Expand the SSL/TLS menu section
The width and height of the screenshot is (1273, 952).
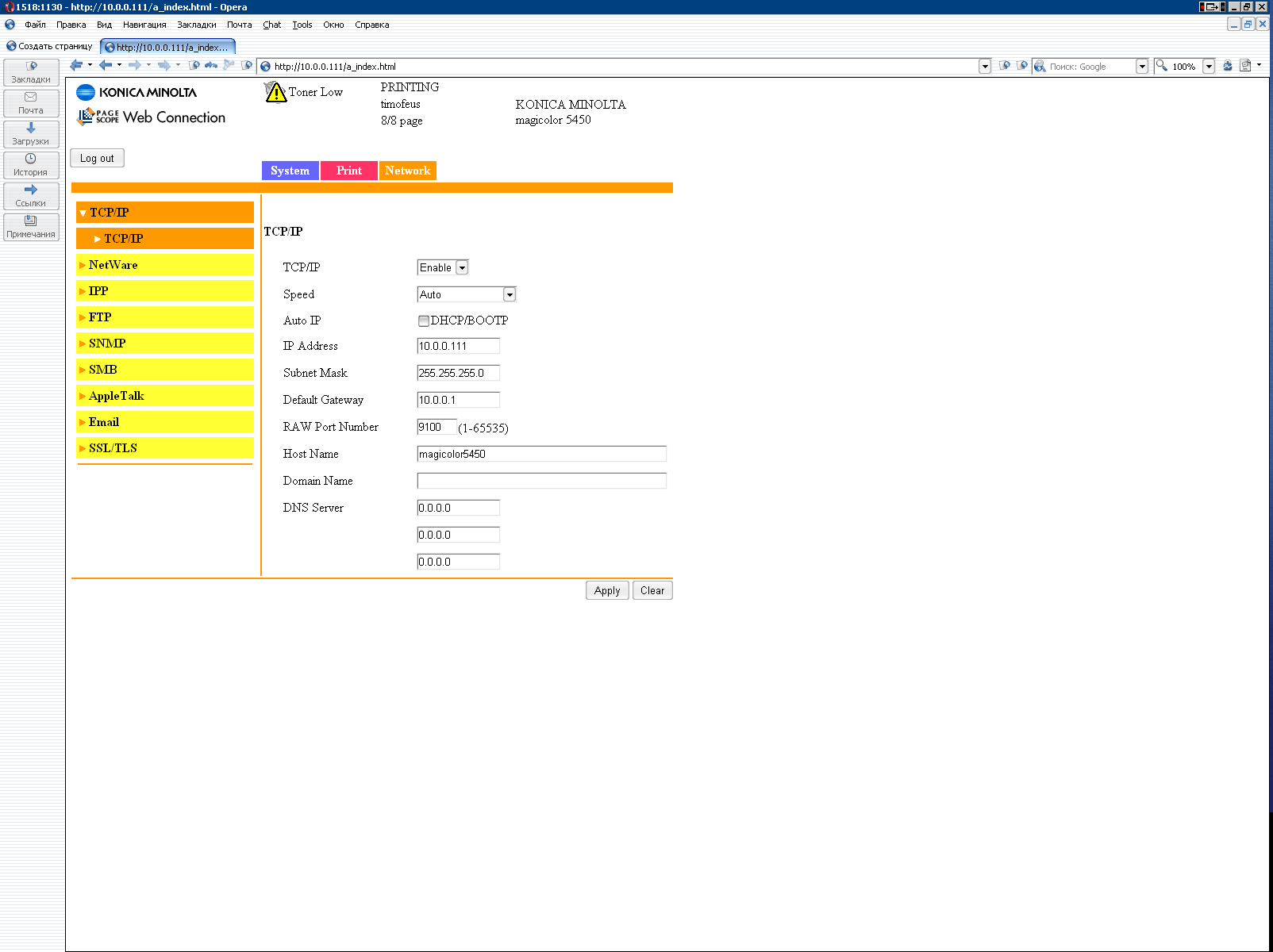tap(165, 448)
